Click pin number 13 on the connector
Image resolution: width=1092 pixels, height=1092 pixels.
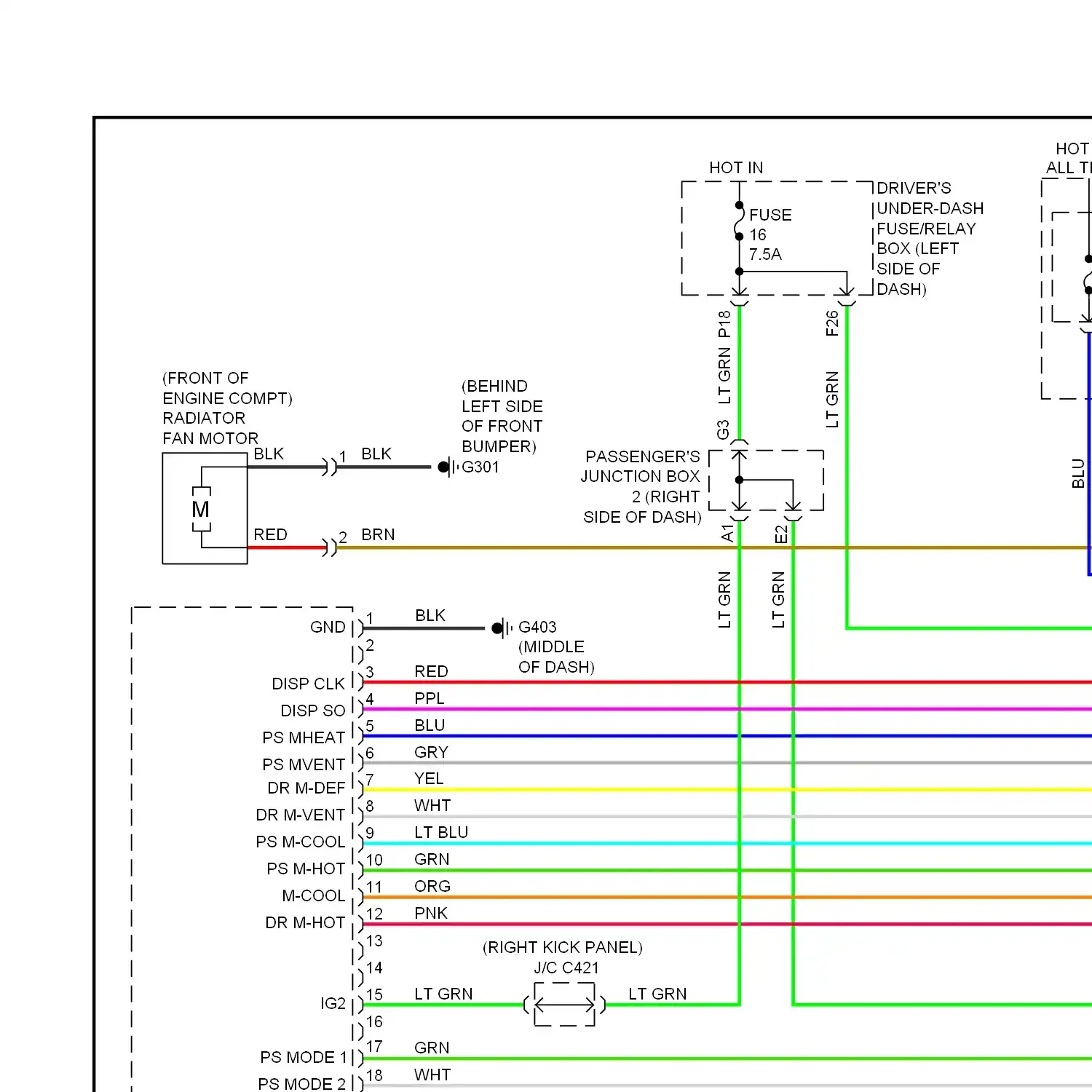click(374, 941)
